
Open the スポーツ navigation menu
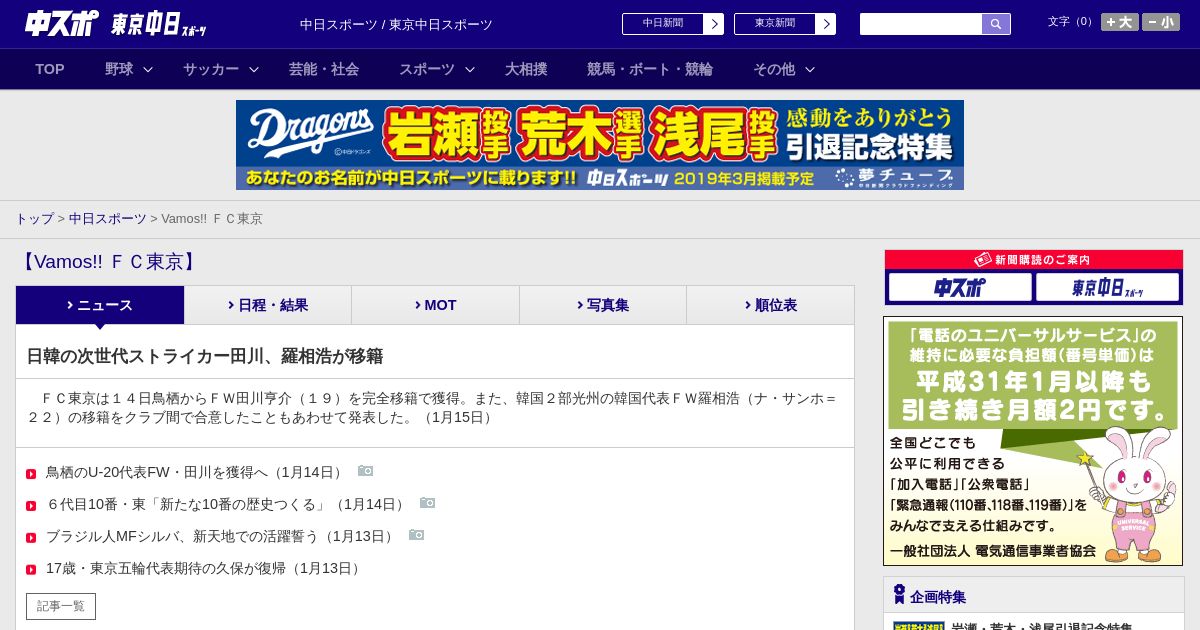click(x=427, y=69)
